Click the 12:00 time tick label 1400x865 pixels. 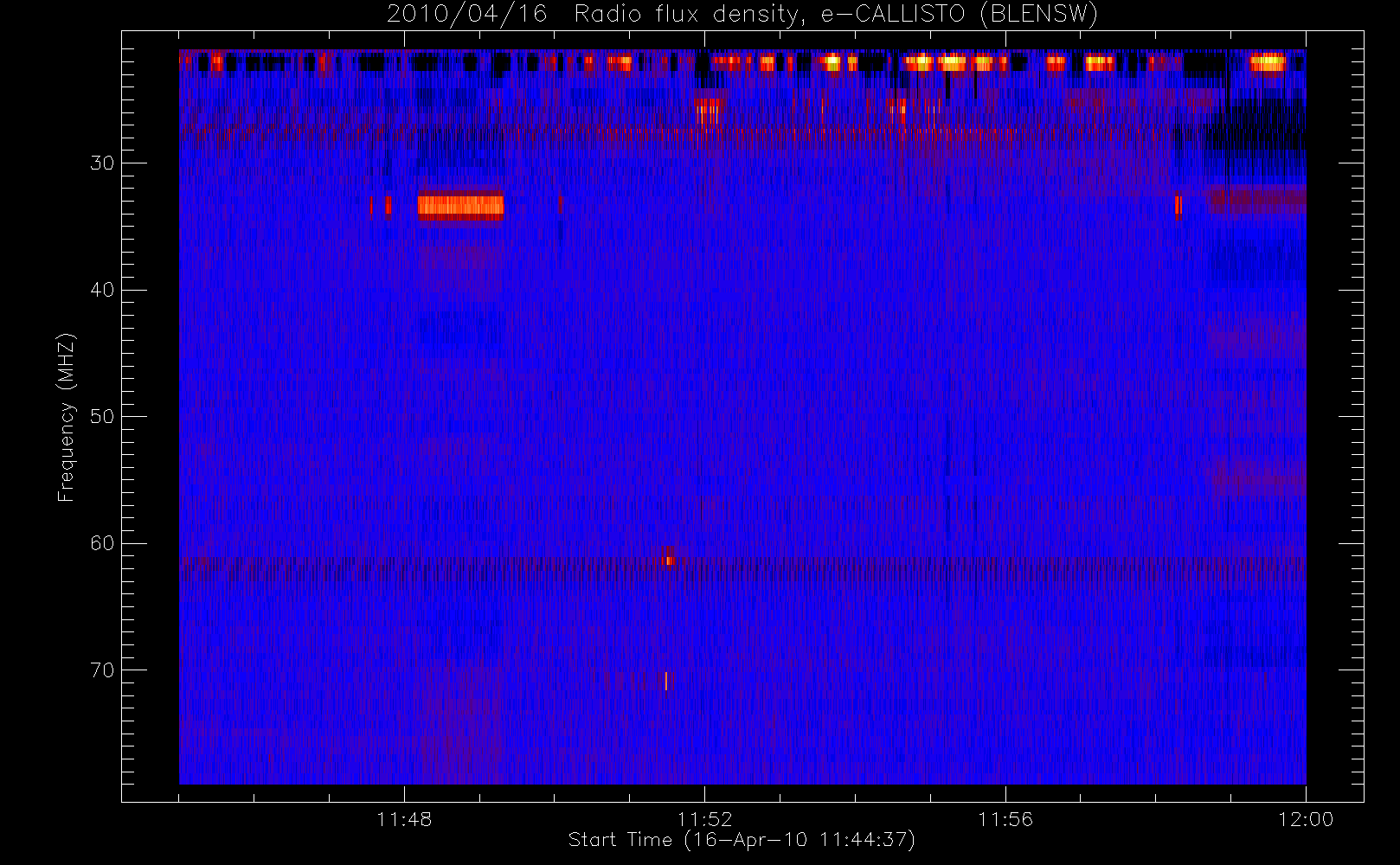[1306, 819]
